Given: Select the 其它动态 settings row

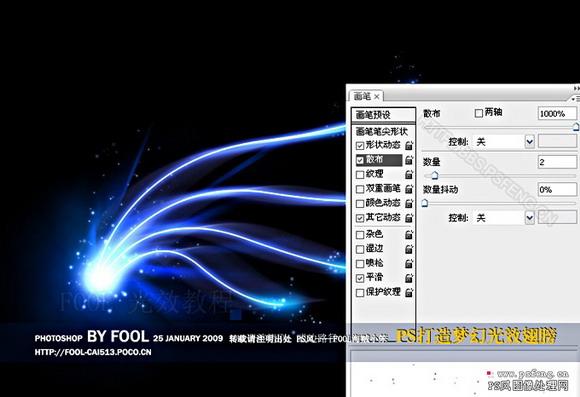Looking at the screenshot, I should point(383,218).
